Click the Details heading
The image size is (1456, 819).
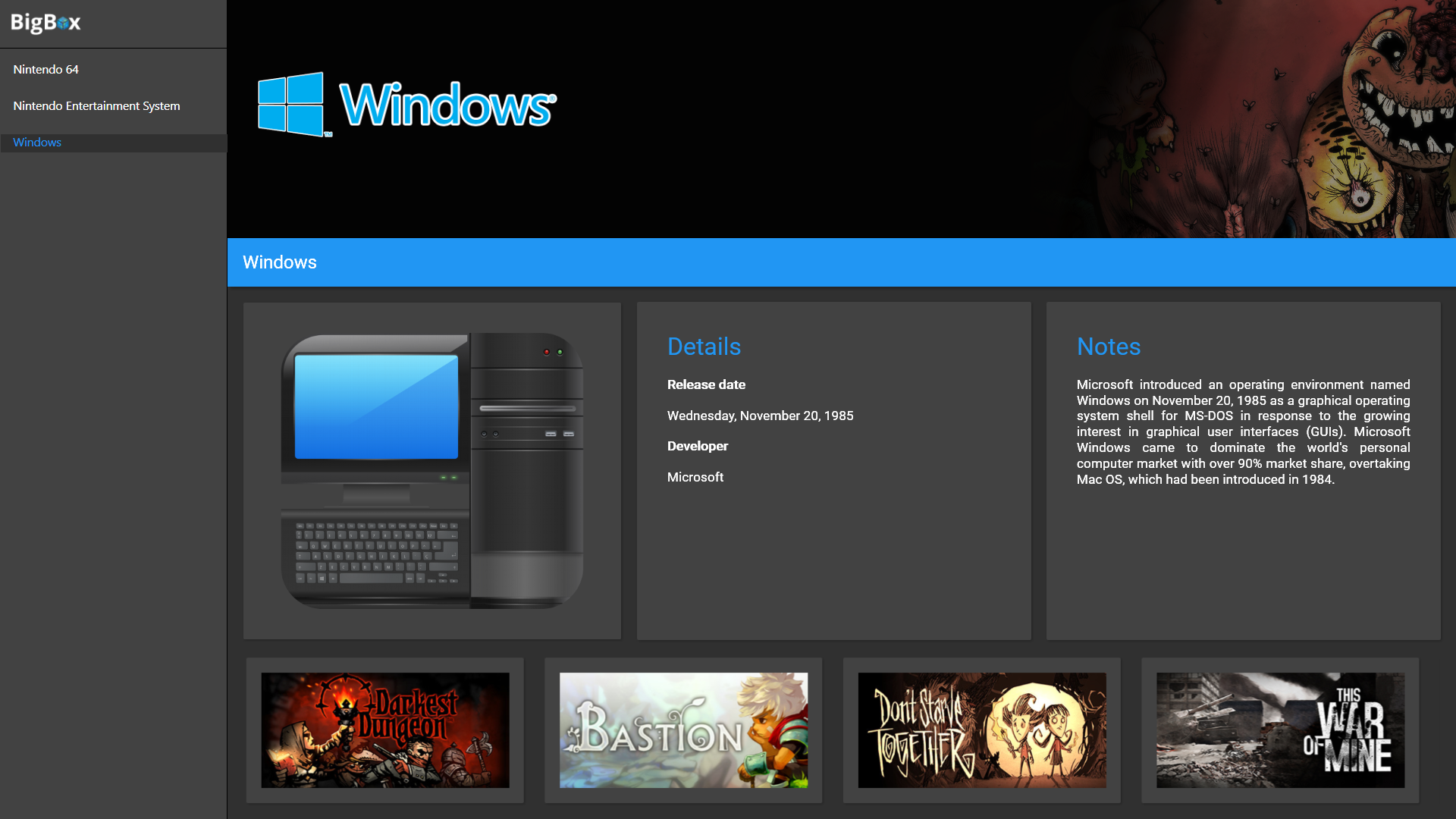tap(704, 347)
